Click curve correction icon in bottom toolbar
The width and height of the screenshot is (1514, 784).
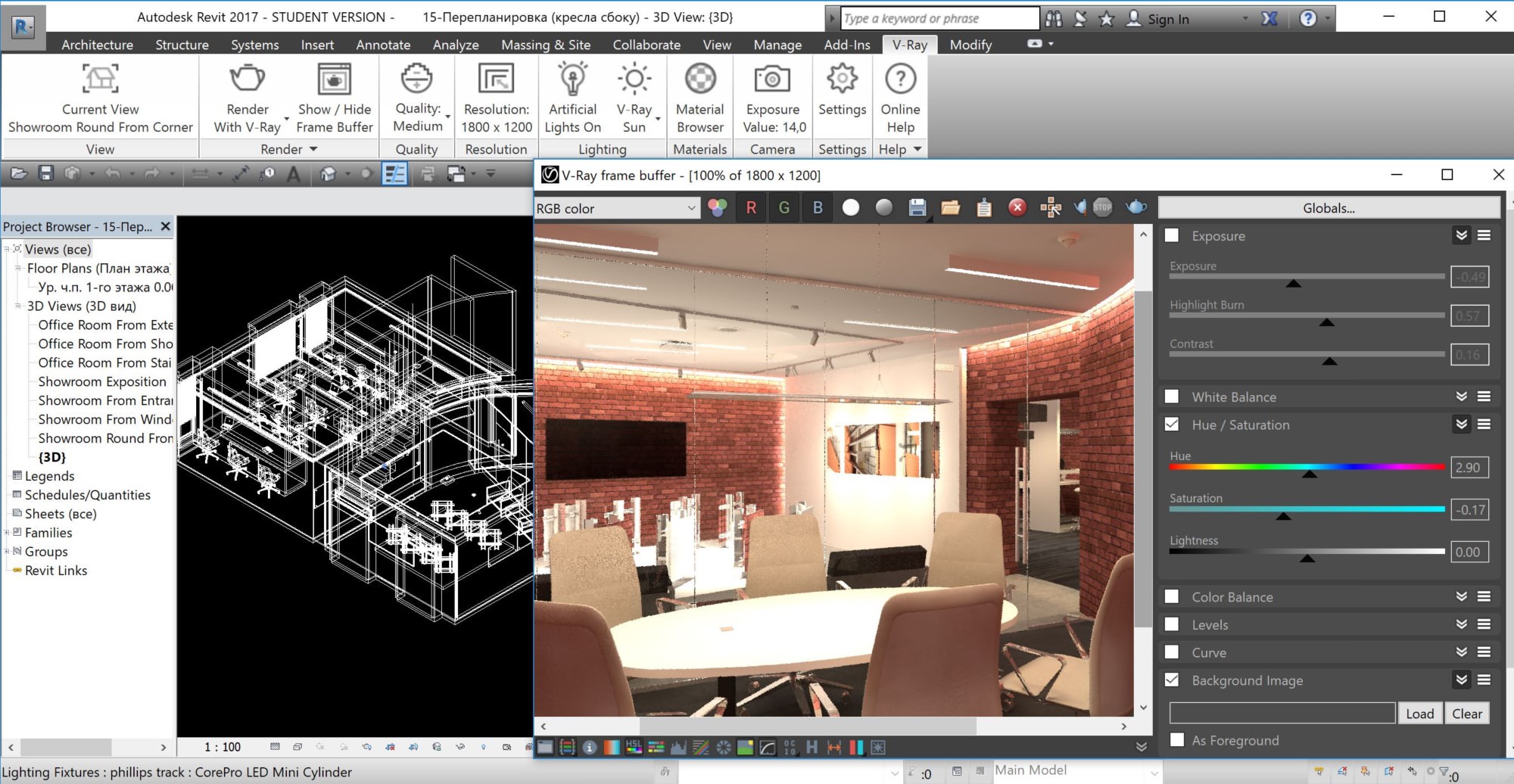pyautogui.click(x=768, y=748)
